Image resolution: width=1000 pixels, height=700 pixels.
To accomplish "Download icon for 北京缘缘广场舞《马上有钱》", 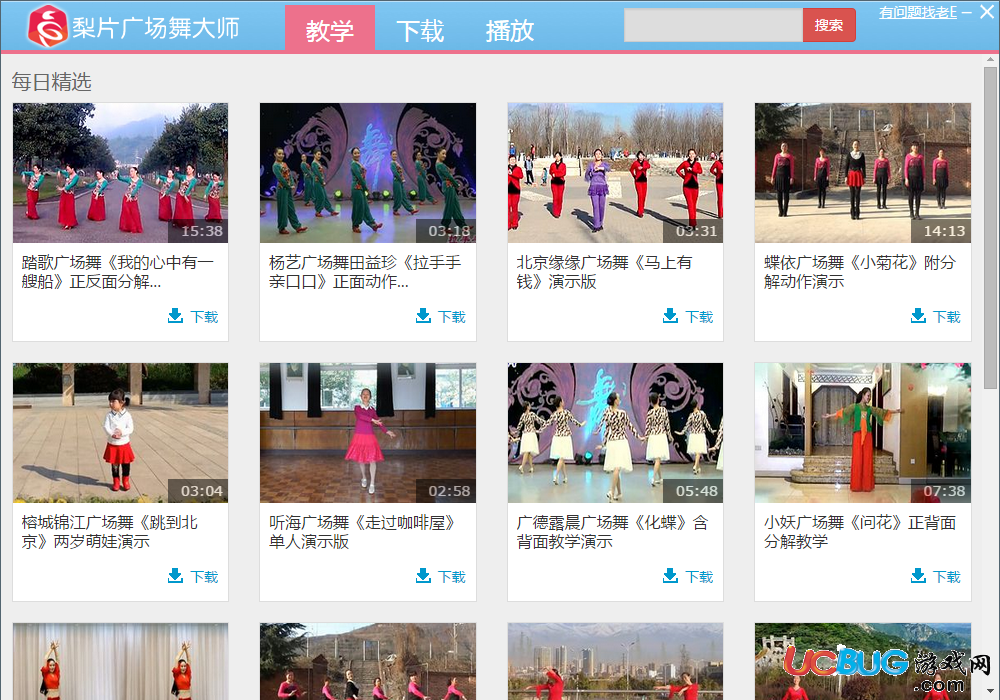I will tap(670, 316).
